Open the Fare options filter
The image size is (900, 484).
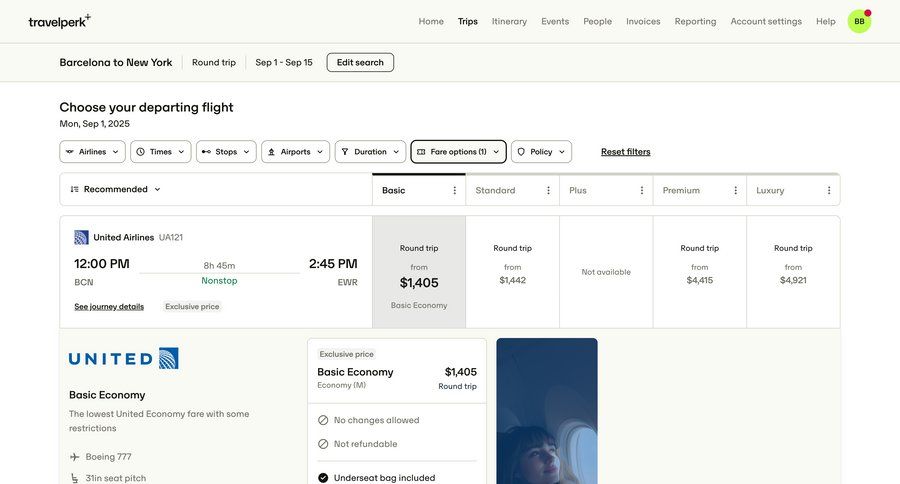pos(458,152)
